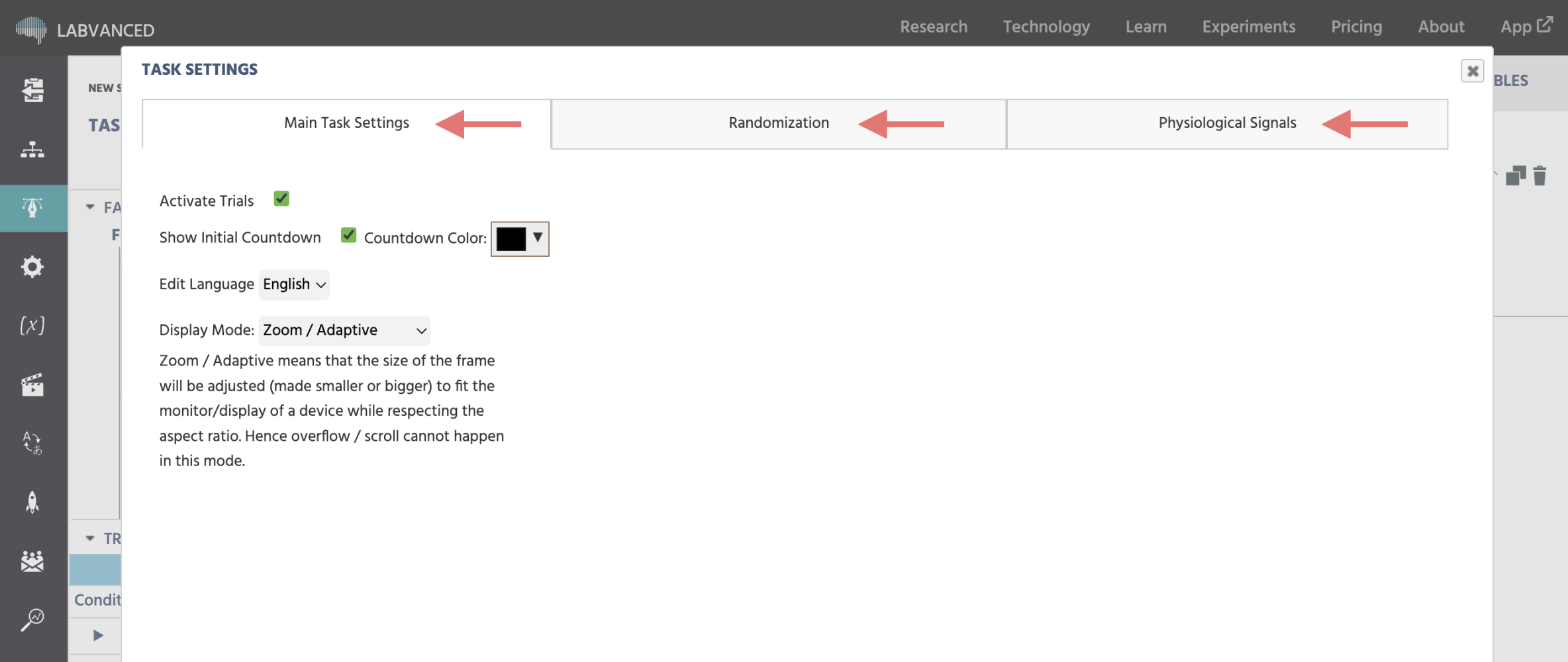Open the experiment settings gear icon
The height and width of the screenshot is (662, 1568).
(x=32, y=266)
